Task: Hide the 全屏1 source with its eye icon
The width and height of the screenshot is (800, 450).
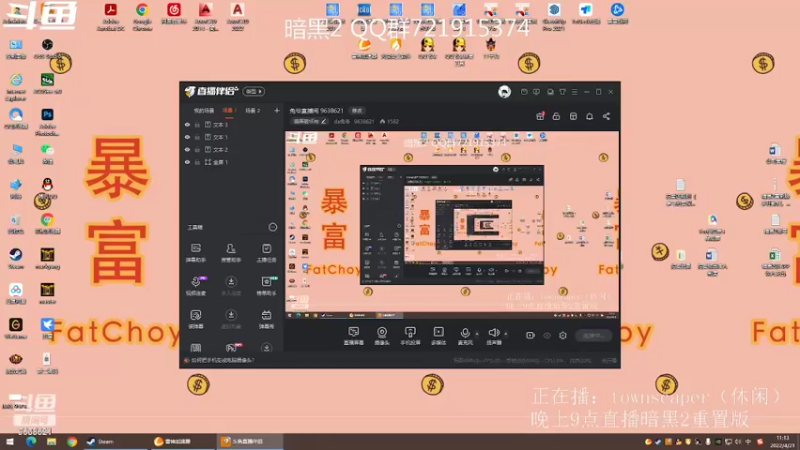Action: point(187,162)
